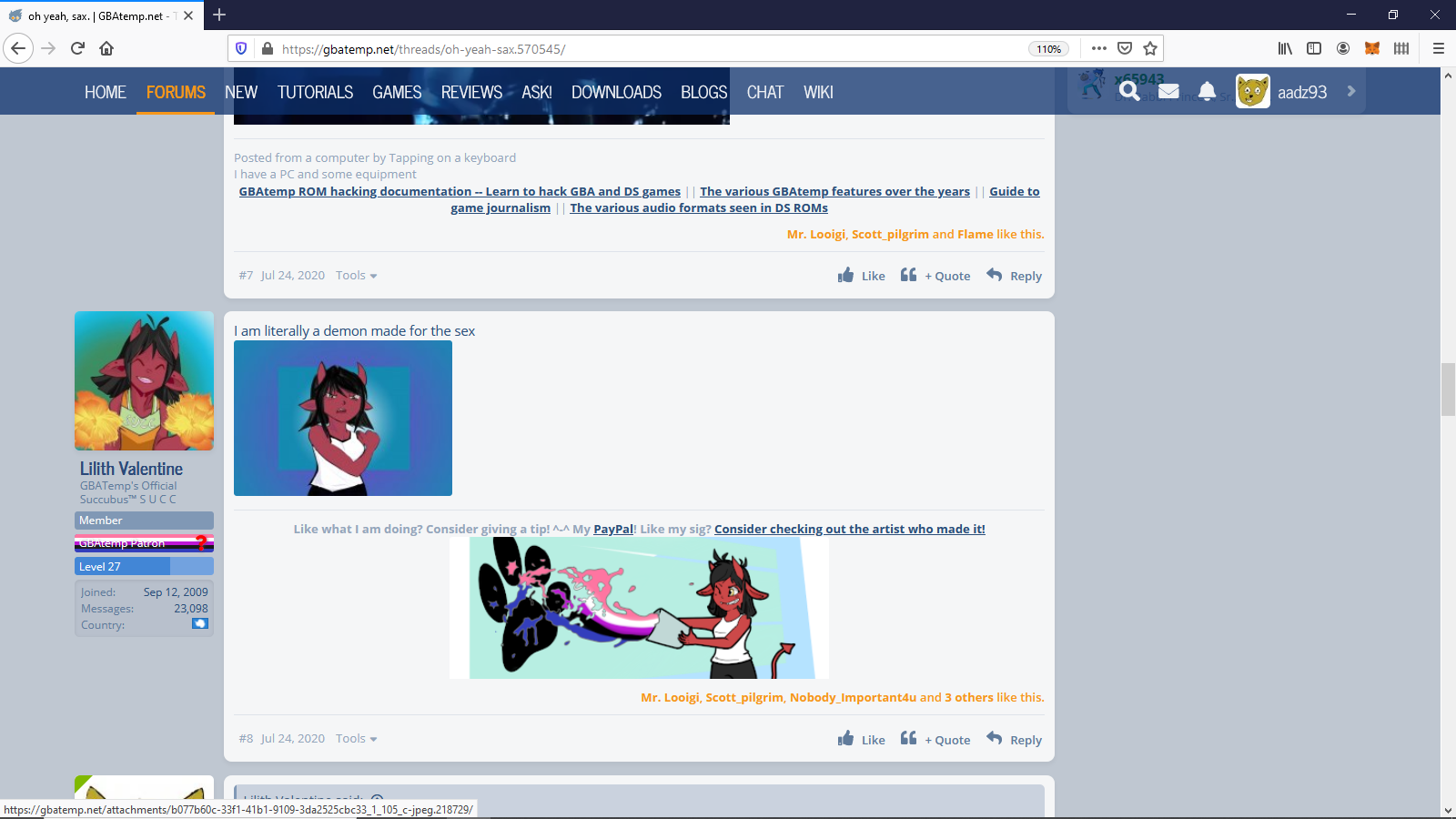1456x819 pixels.
Task: Open the GBAtemp site search
Action: (1129, 91)
